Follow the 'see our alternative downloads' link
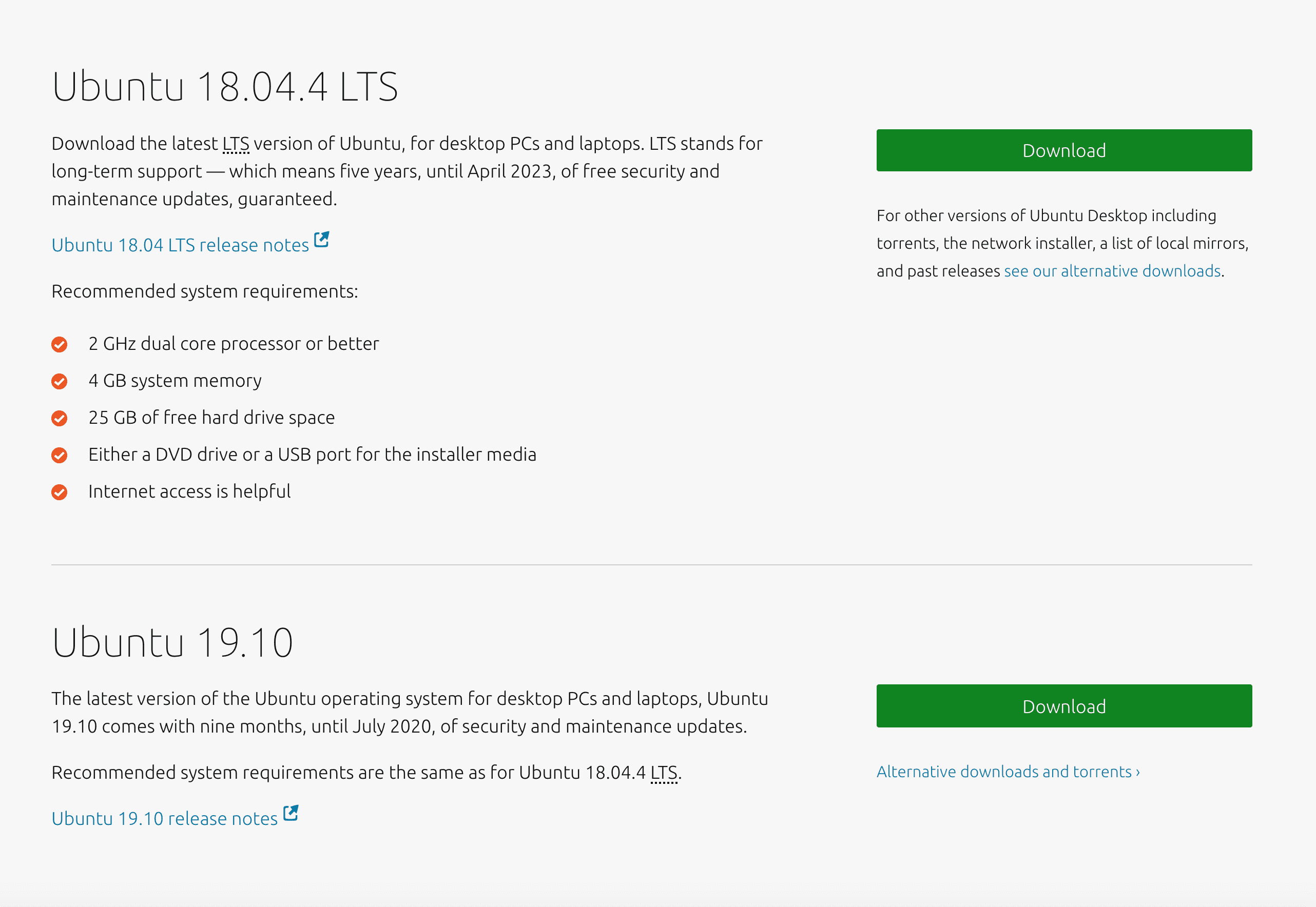The image size is (1316, 907). pos(1112,271)
